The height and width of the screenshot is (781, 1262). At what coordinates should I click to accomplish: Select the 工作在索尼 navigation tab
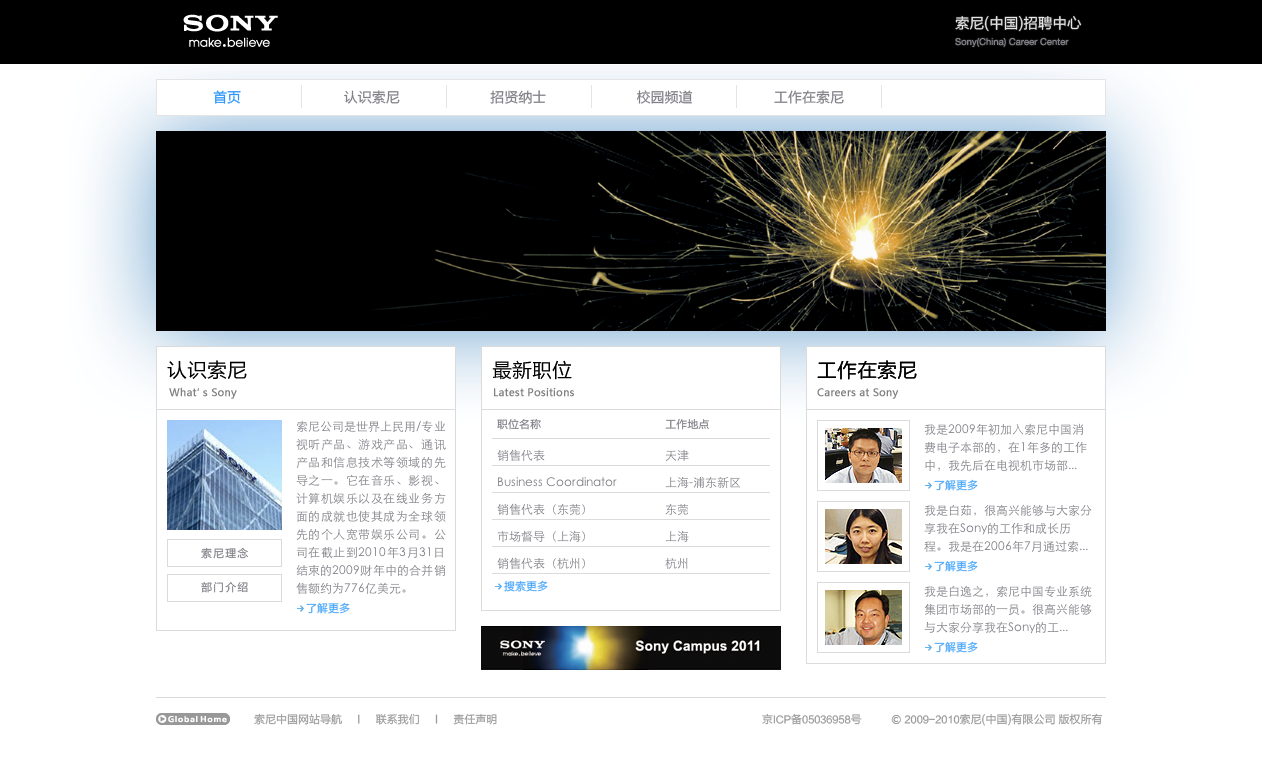tap(809, 98)
